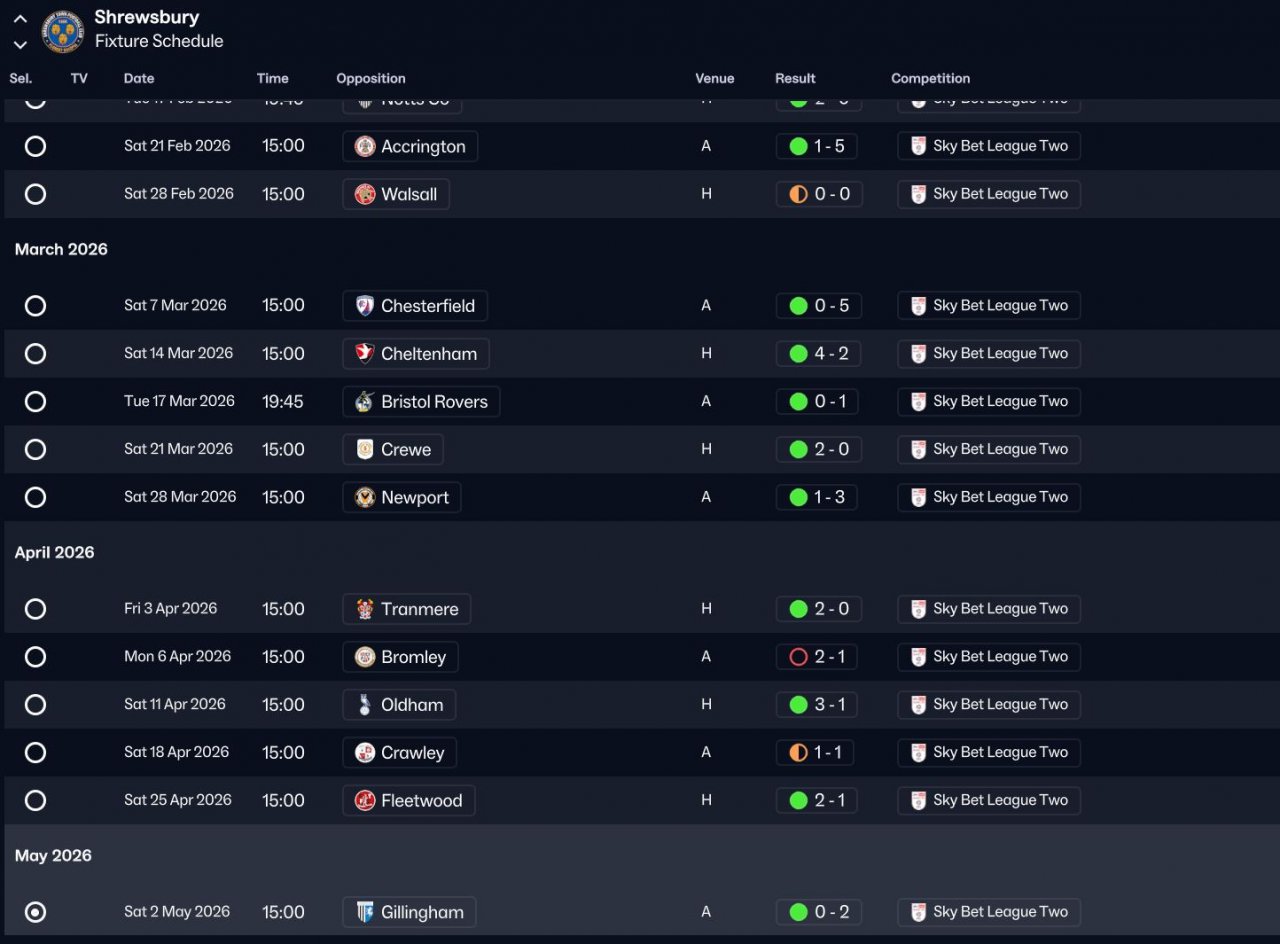The height and width of the screenshot is (944, 1280).
Task: Sort by the Competition column header
Action: (x=930, y=78)
